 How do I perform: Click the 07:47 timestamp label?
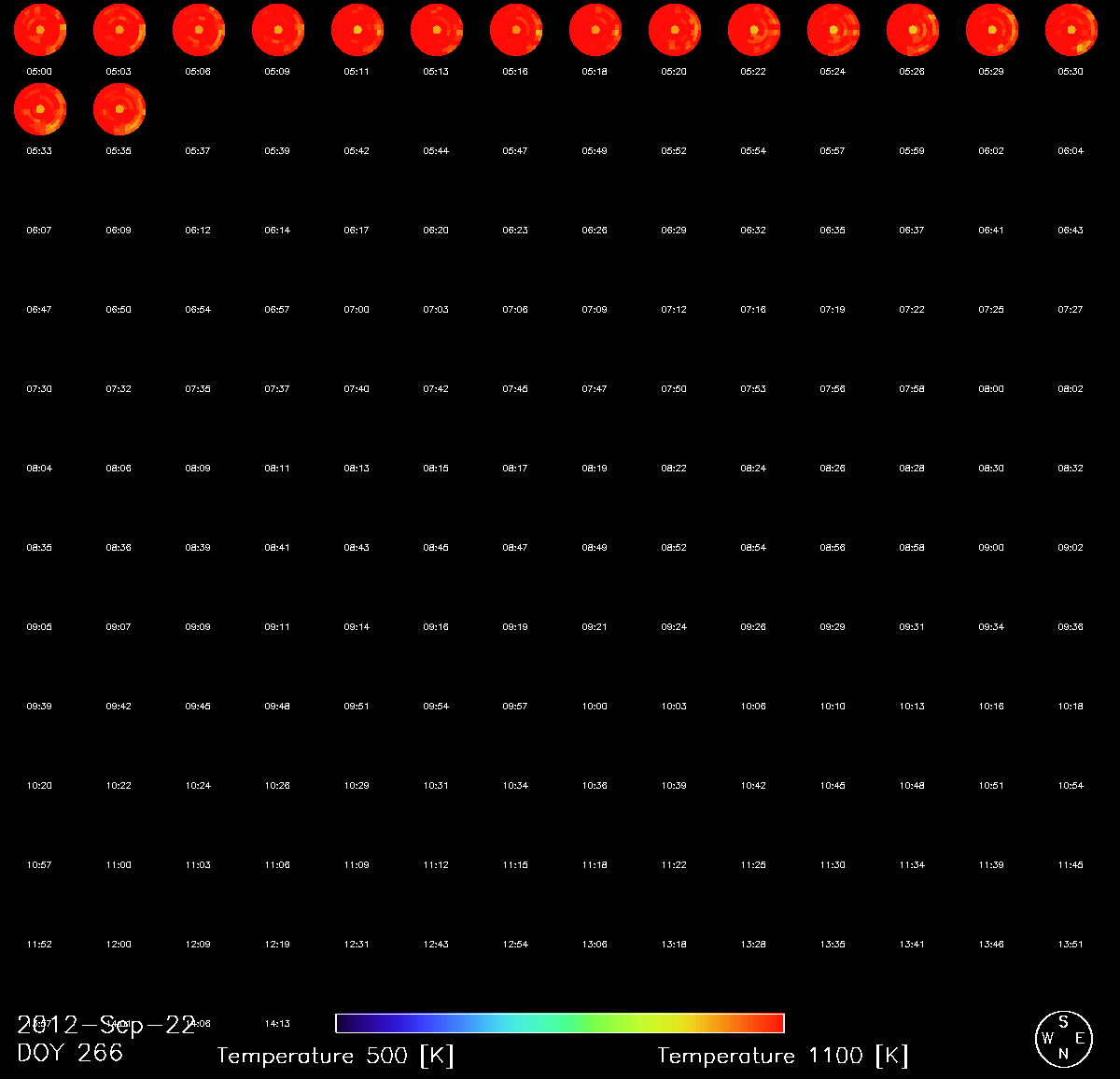tap(595, 389)
